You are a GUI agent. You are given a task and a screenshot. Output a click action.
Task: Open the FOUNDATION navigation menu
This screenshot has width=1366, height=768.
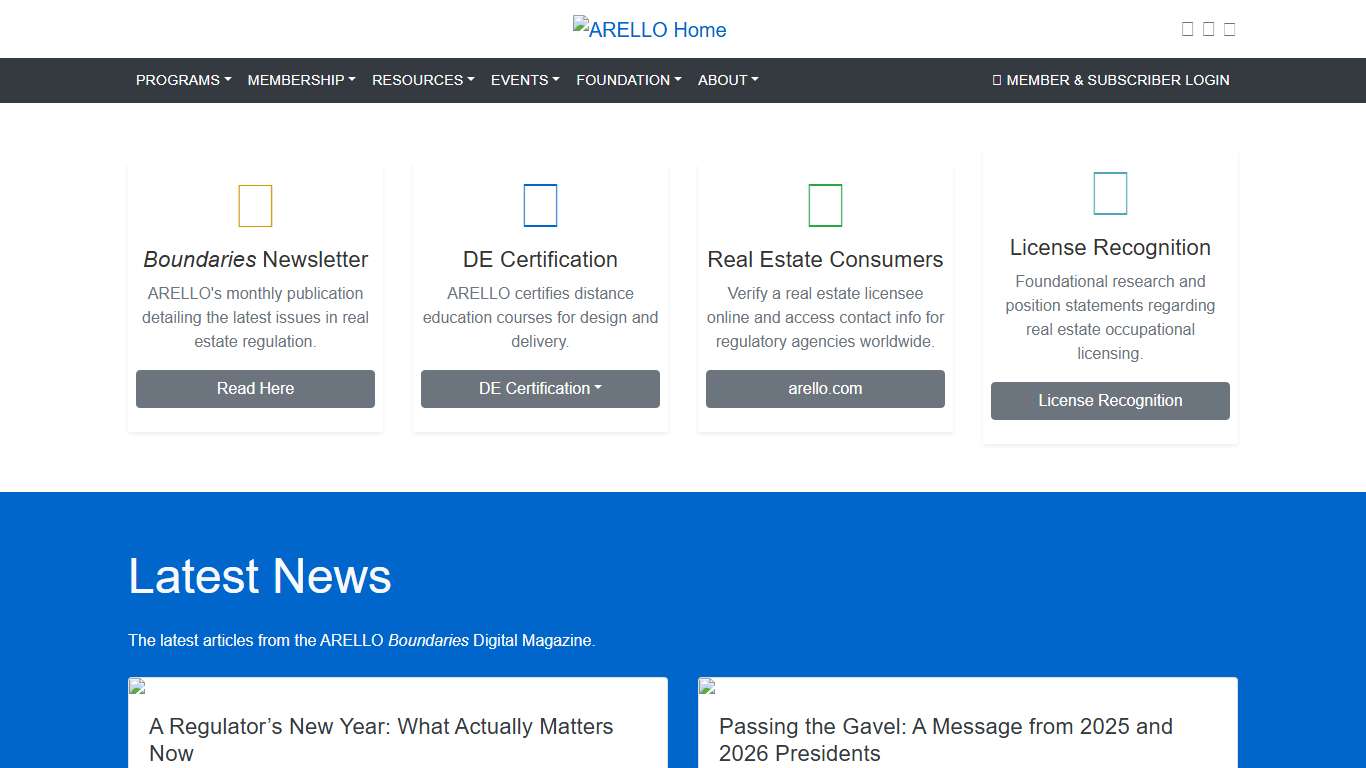tap(628, 80)
